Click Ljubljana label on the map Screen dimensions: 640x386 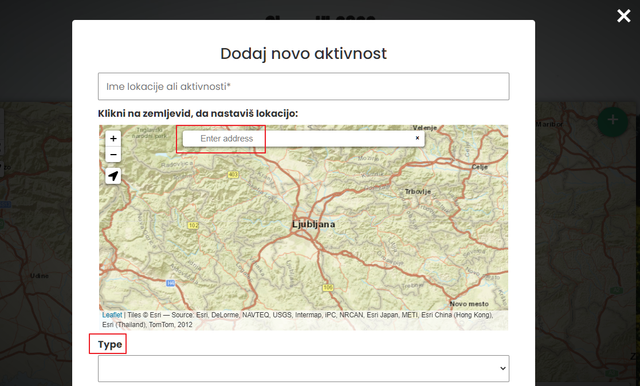tap(313, 224)
